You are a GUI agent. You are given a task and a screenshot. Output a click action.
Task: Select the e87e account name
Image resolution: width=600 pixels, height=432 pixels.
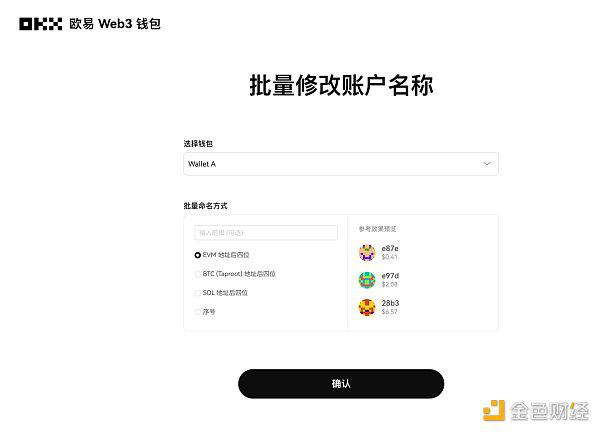click(x=390, y=248)
